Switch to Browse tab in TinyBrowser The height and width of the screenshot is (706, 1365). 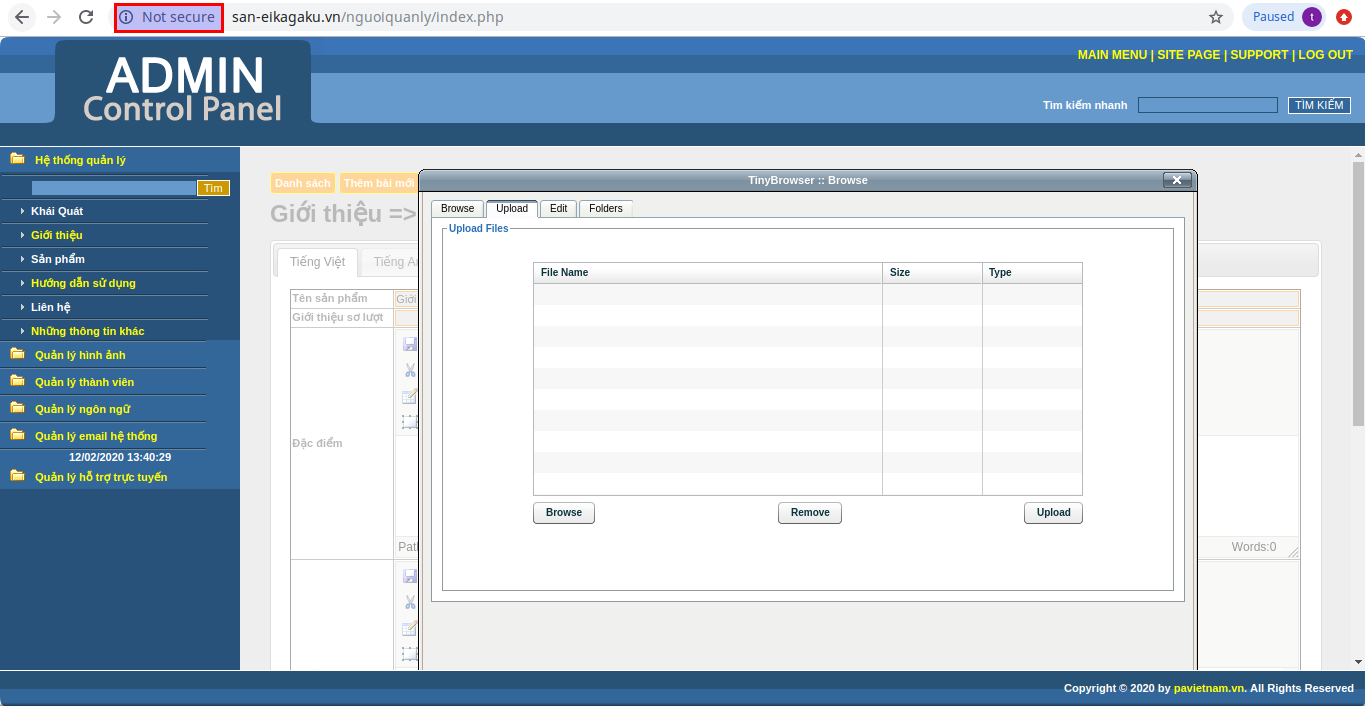tap(458, 209)
